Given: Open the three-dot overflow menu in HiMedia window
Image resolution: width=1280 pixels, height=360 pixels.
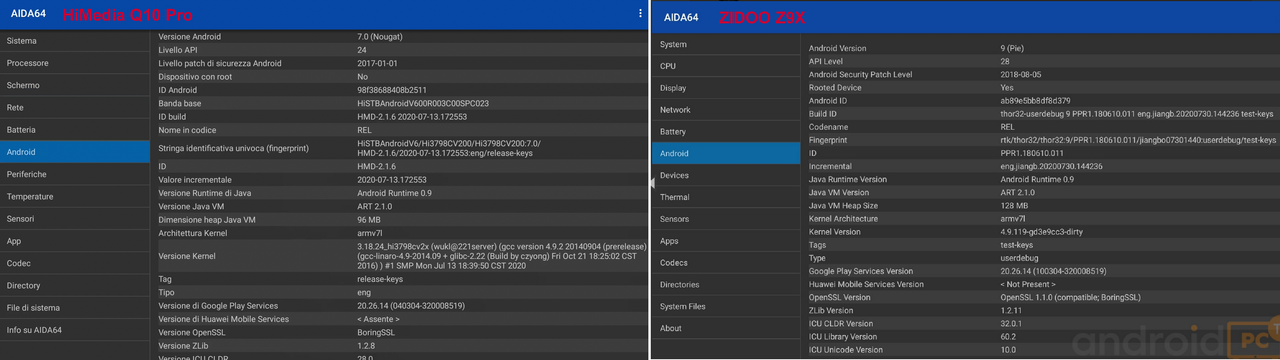Looking at the screenshot, I should (x=640, y=13).
